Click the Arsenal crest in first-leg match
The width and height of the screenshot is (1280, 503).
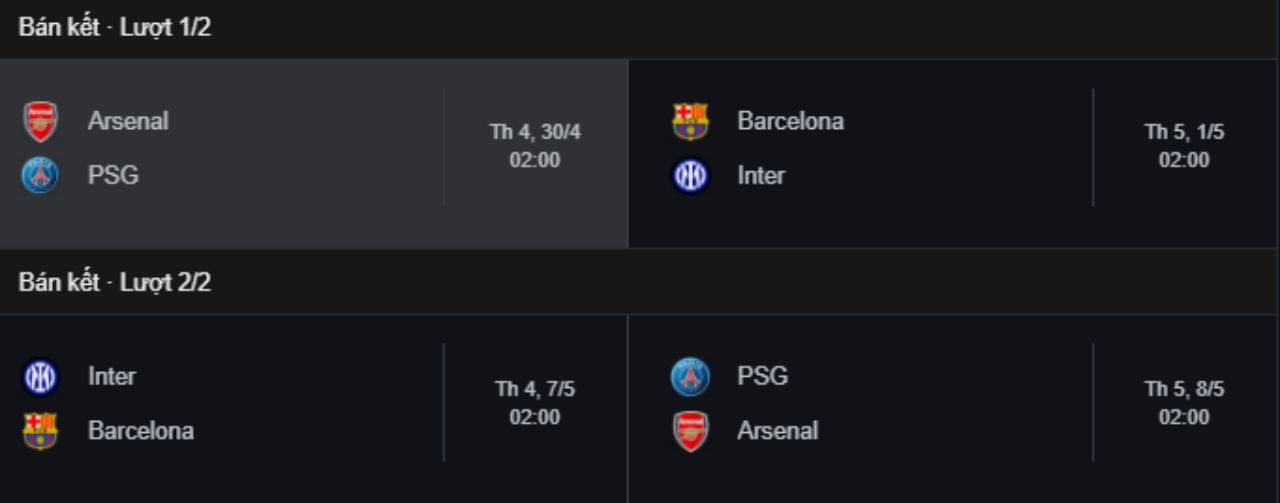click(x=40, y=121)
